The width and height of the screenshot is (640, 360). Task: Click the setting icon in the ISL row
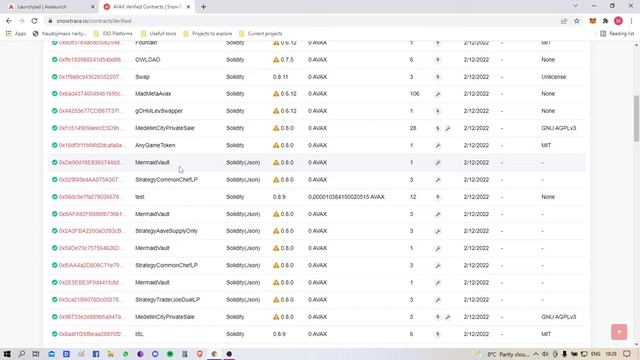(438, 334)
